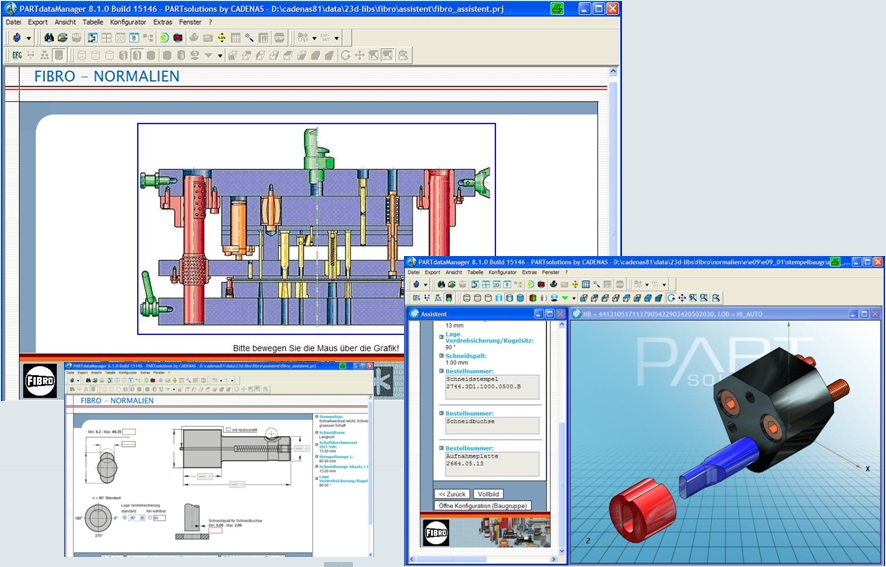The height and width of the screenshot is (567, 886).
Task: Click Schneidstempel order number text field
Action: point(492,387)
